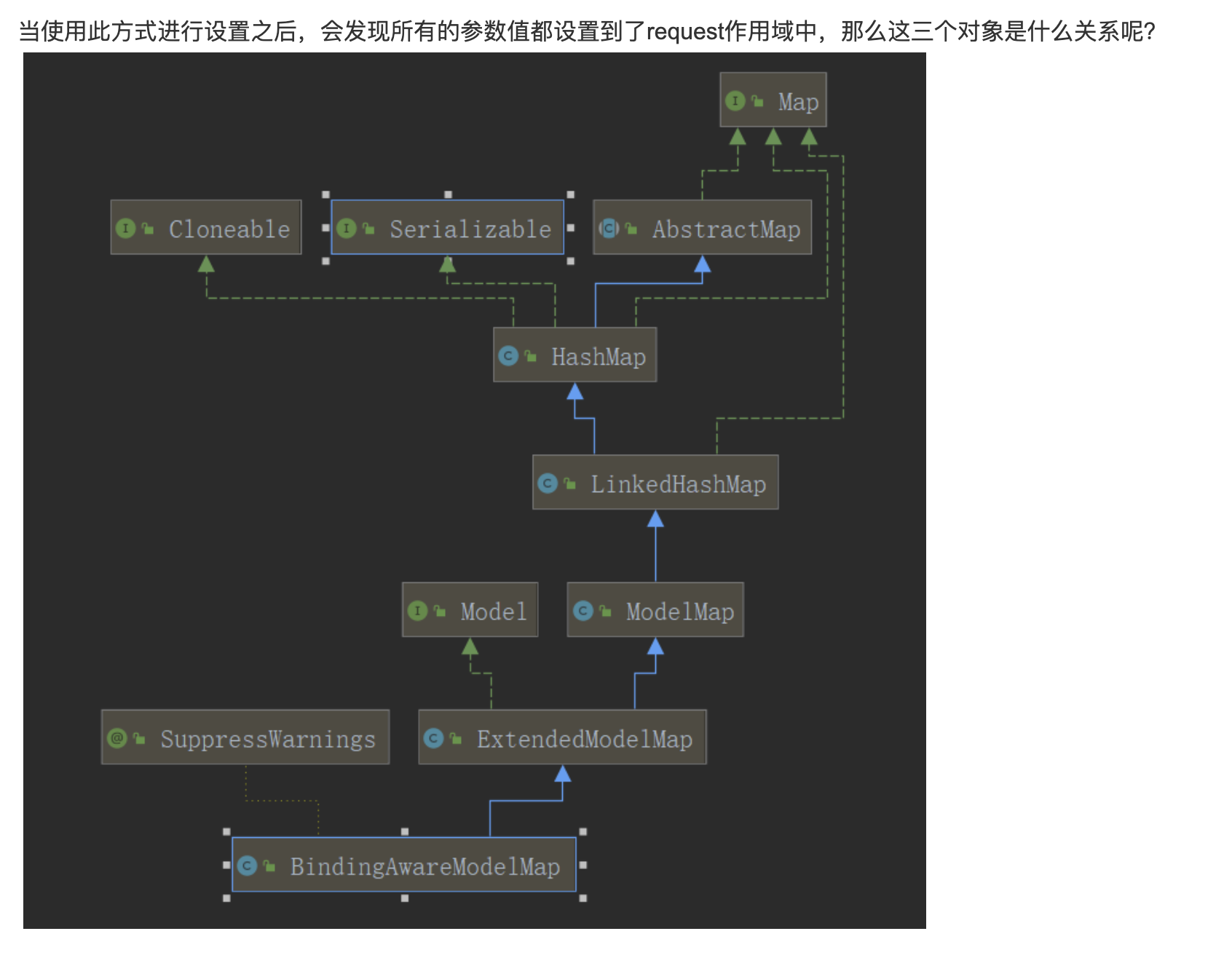Viewport: 1232px width, 974px height.
Task: Click the interface icon on the Map node
Action: [735, 100]
